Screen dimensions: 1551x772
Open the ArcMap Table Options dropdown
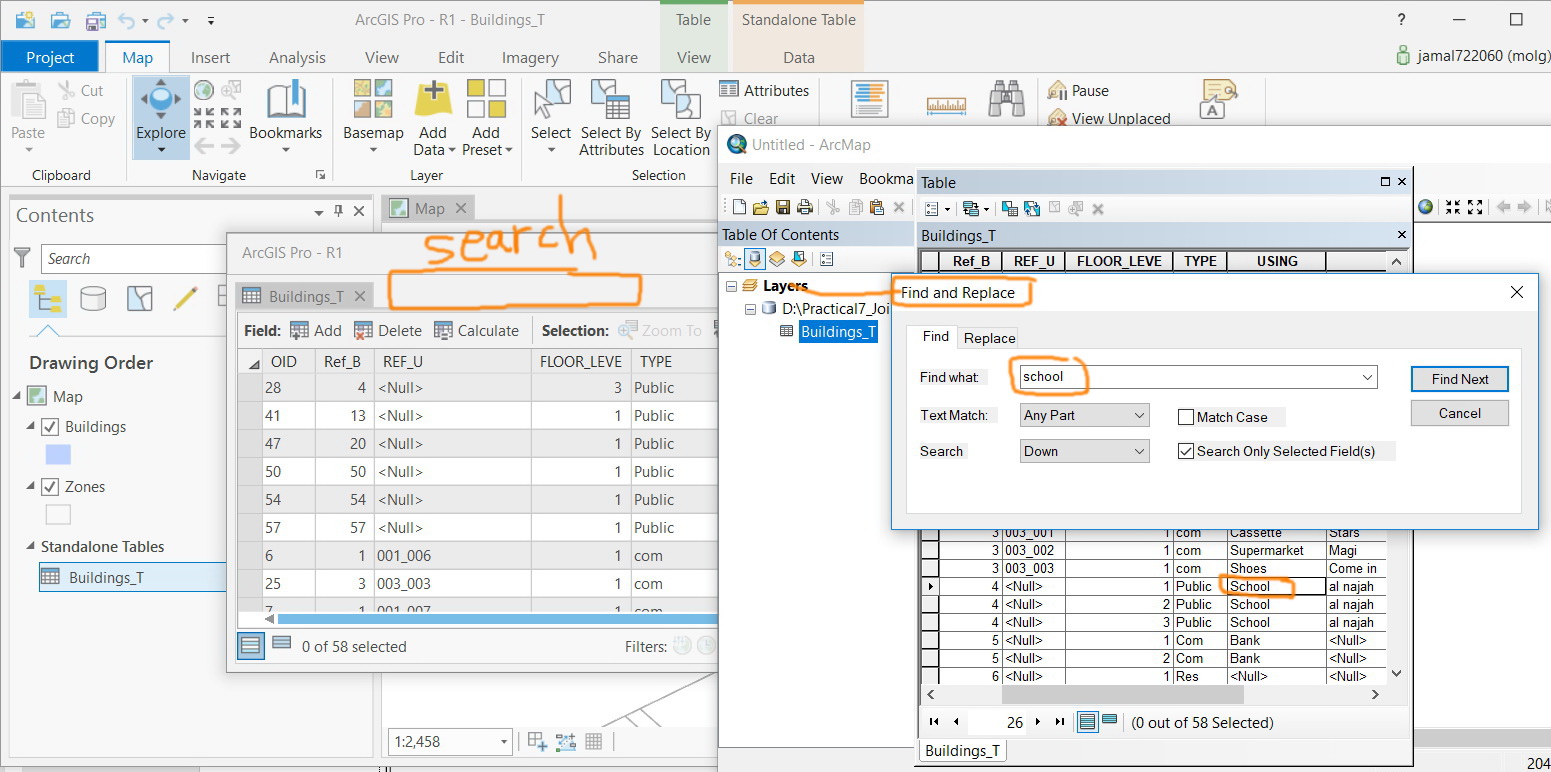pyautogui.click(x=936, y=209)
